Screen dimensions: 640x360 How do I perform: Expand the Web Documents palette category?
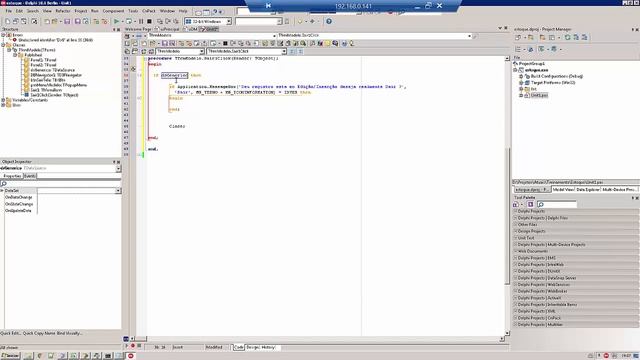tap(576, 251)
